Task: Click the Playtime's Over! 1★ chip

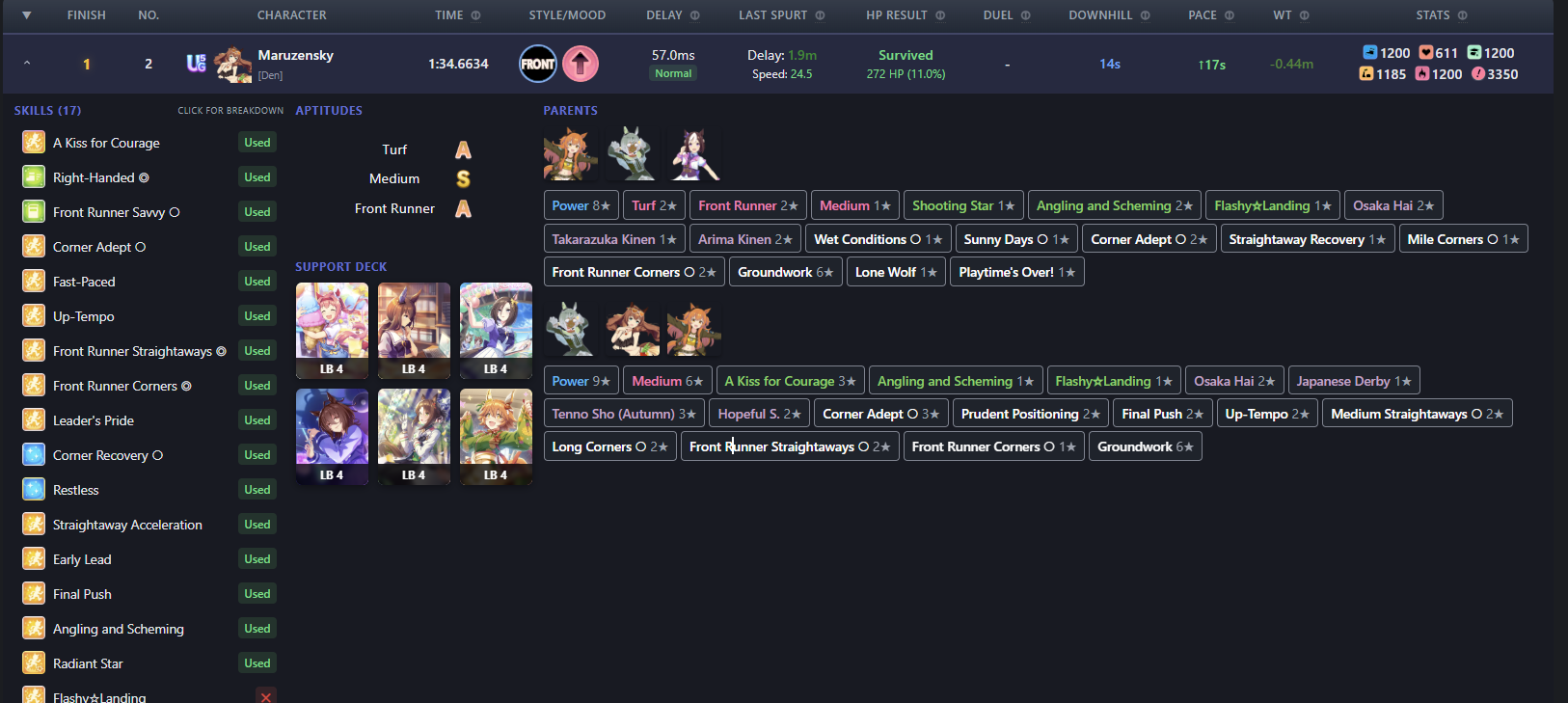Action: [x=1017, y=272]
